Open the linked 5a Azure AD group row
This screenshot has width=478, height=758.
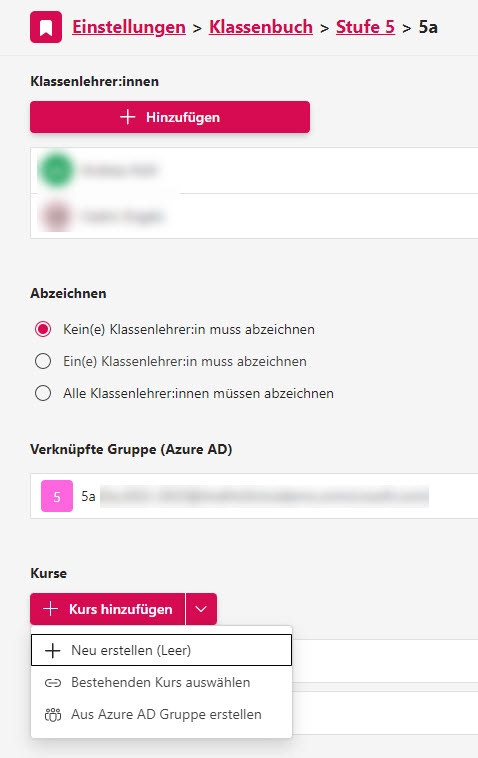[x=254, y=496]
